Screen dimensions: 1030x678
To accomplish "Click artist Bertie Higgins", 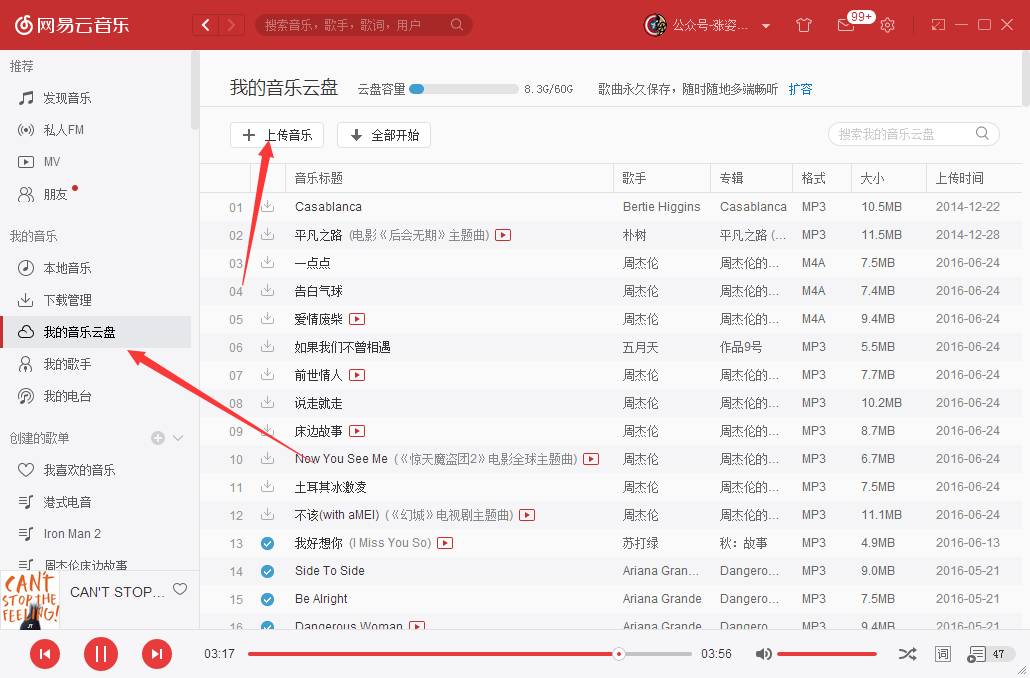I will click(x=661, y=206).
